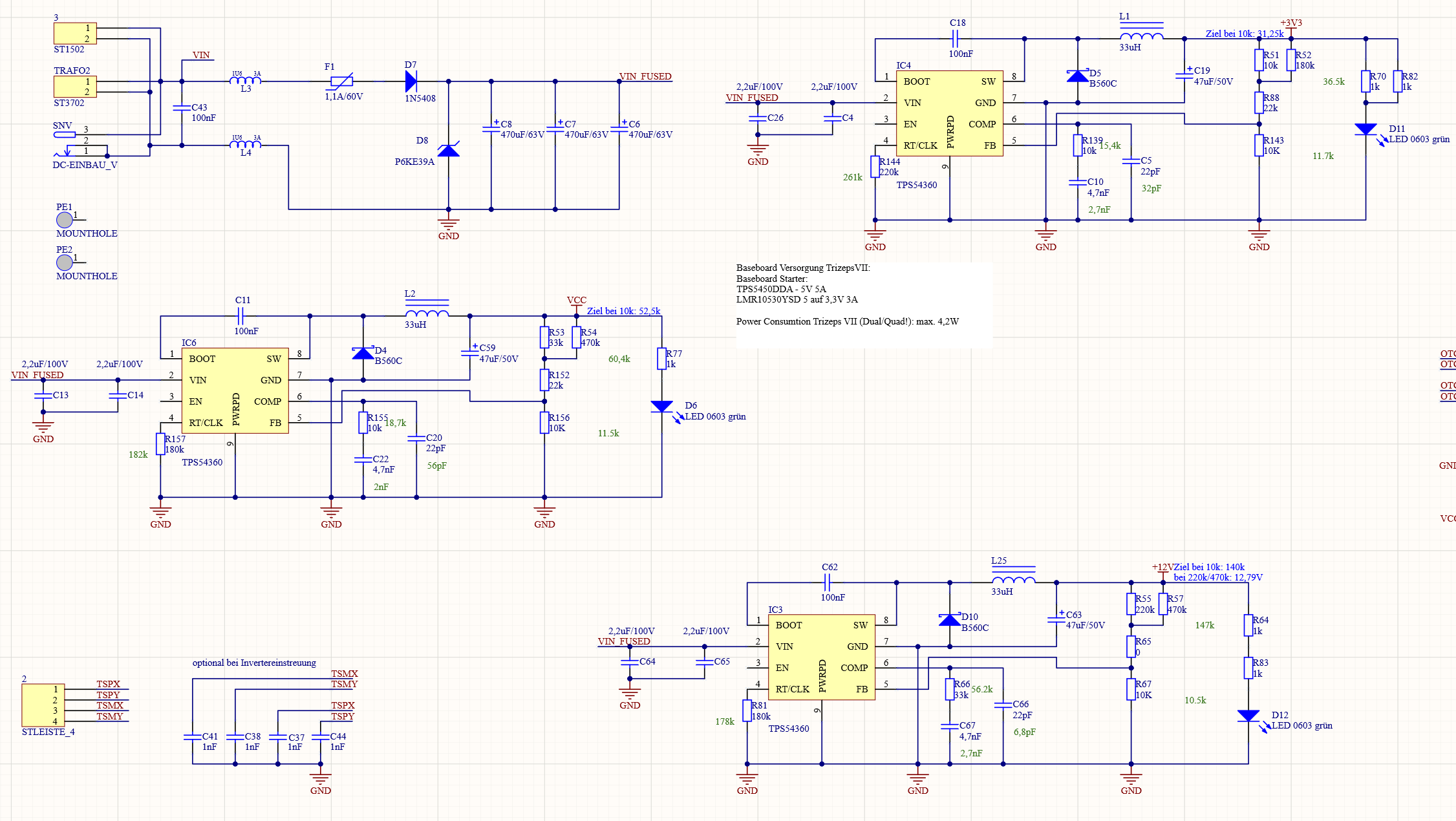Click 'Ziel bei 10k: 52,5k' annotation
1456x821 pixels.
(623, 311)
